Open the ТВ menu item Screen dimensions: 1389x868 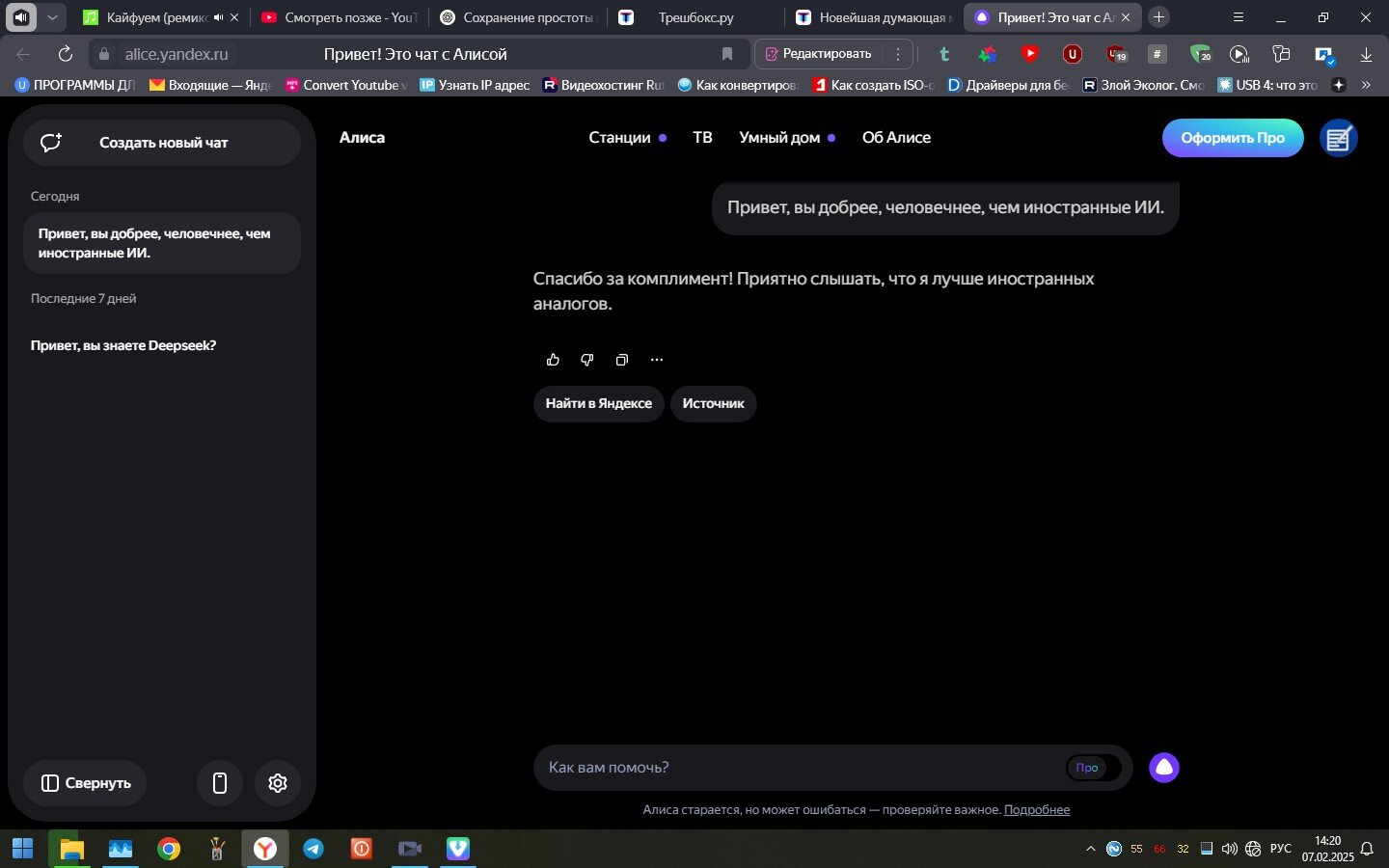(702, 138)
